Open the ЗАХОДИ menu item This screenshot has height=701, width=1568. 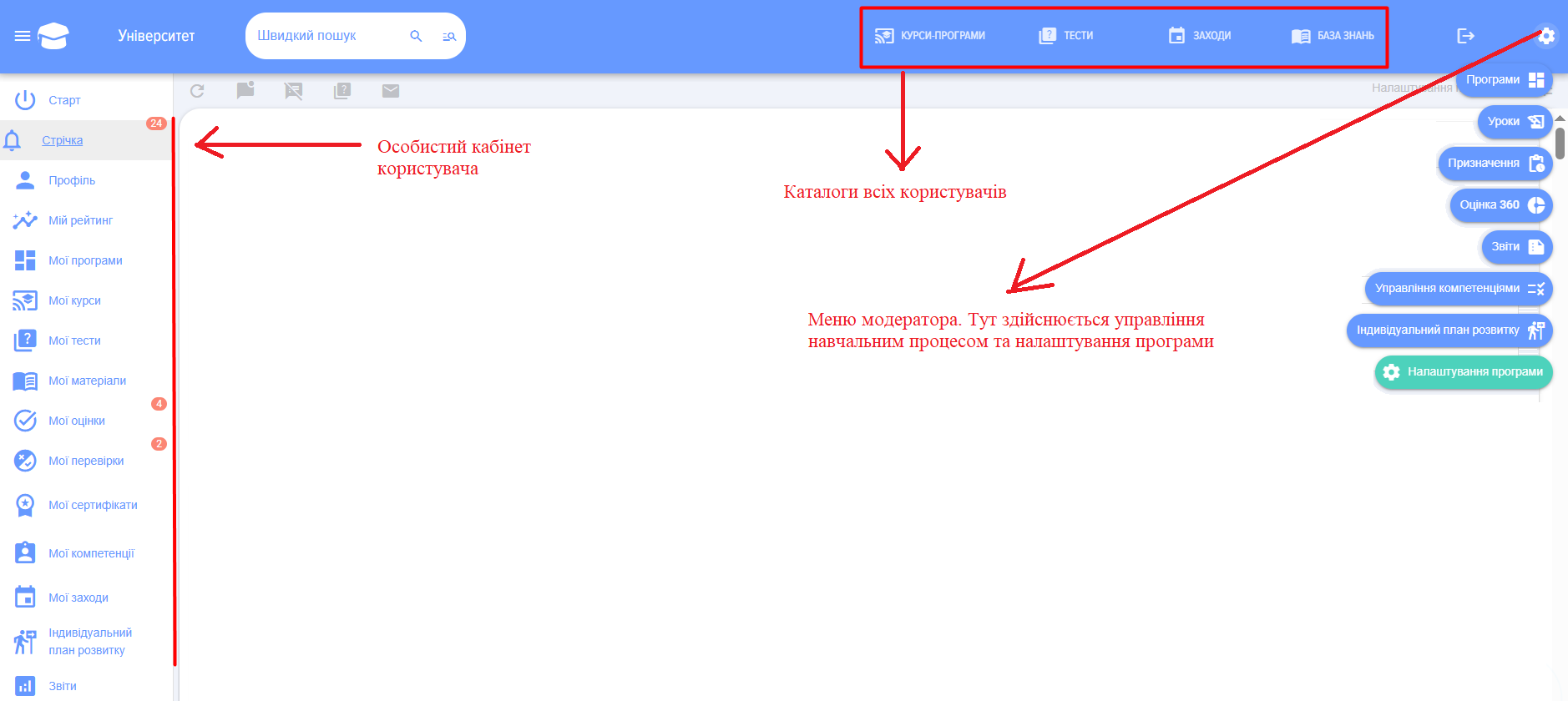coord(1200,36)
